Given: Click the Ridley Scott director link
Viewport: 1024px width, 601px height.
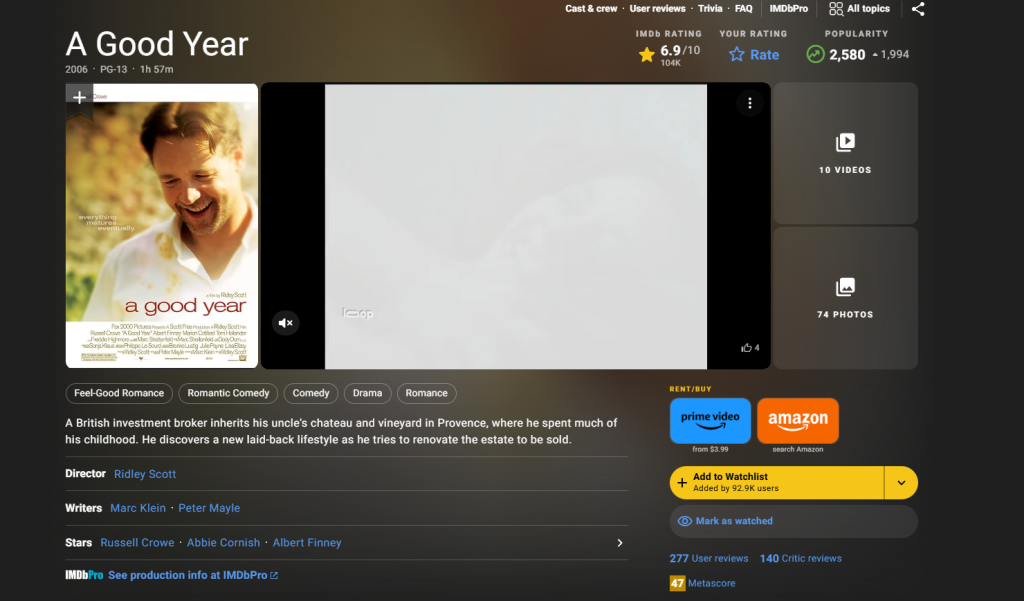Looking at the screenshot, I should 145,474.
